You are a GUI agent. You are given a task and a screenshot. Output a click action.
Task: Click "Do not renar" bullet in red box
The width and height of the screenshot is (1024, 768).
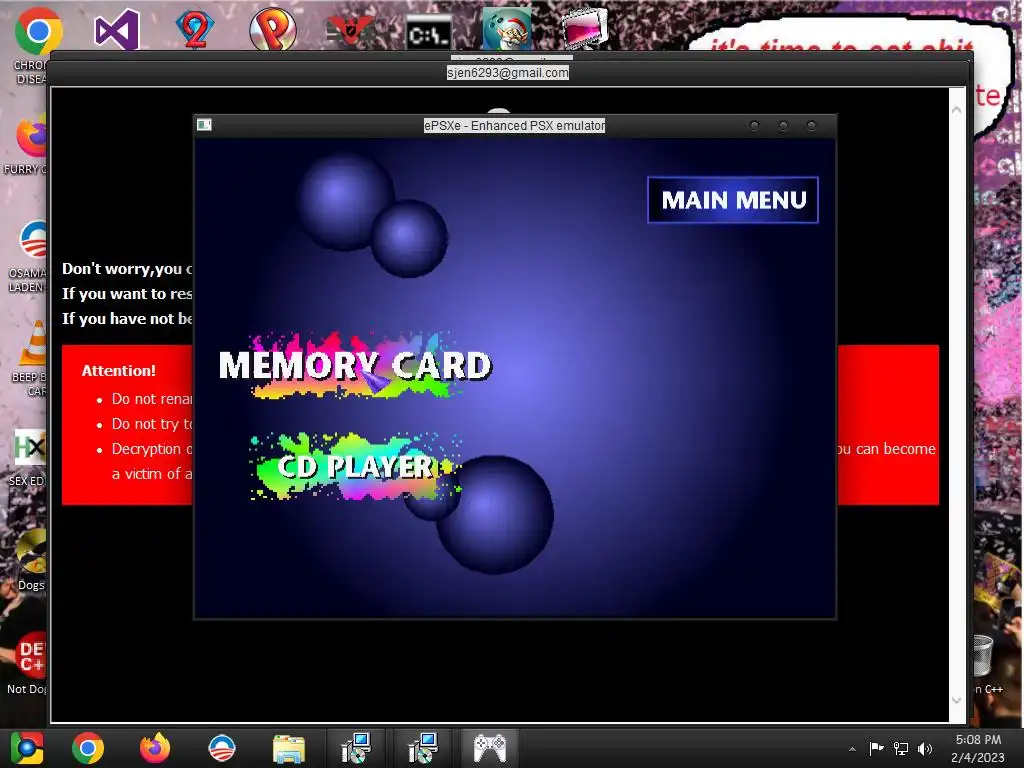[x=152, y=399]
